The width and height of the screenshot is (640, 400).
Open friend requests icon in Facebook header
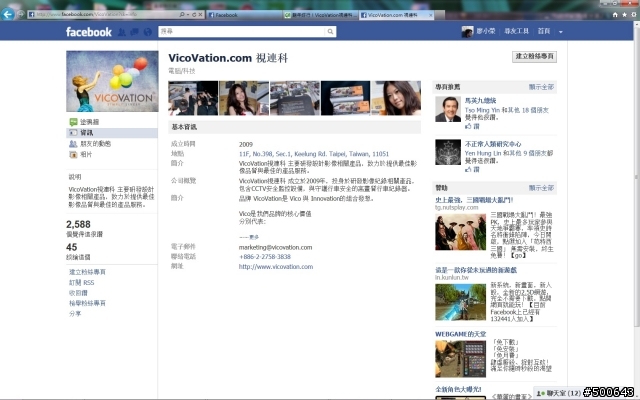coord(122,32)
